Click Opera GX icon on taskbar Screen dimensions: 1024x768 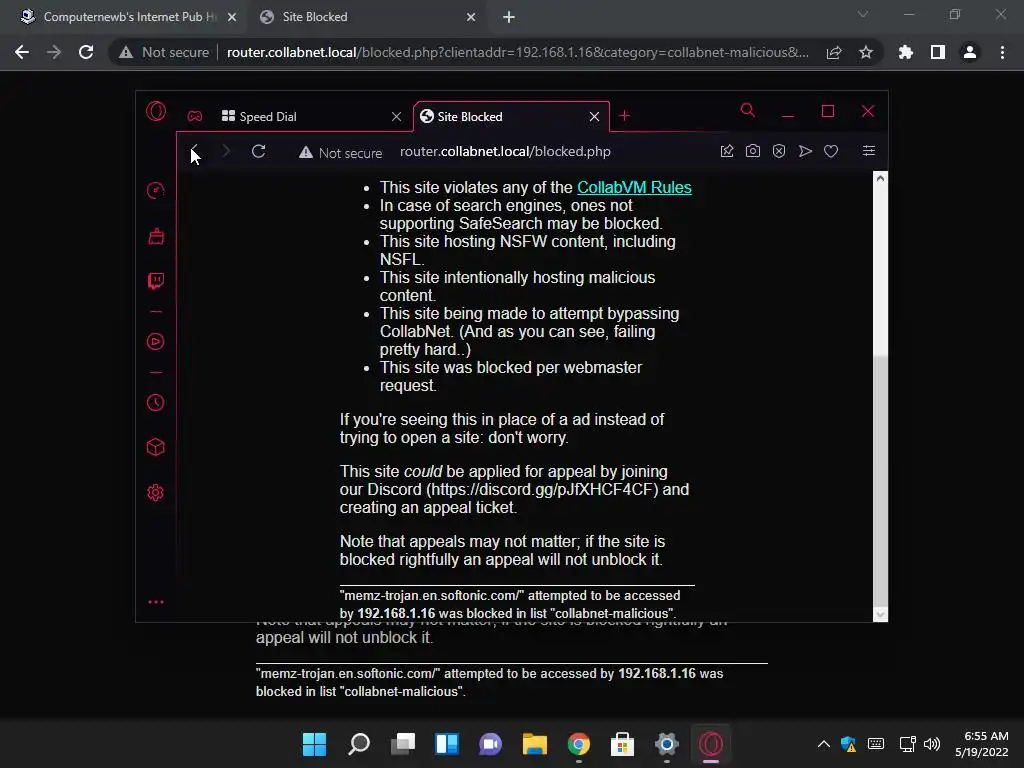pyautogui.click(x=711, y=744)
